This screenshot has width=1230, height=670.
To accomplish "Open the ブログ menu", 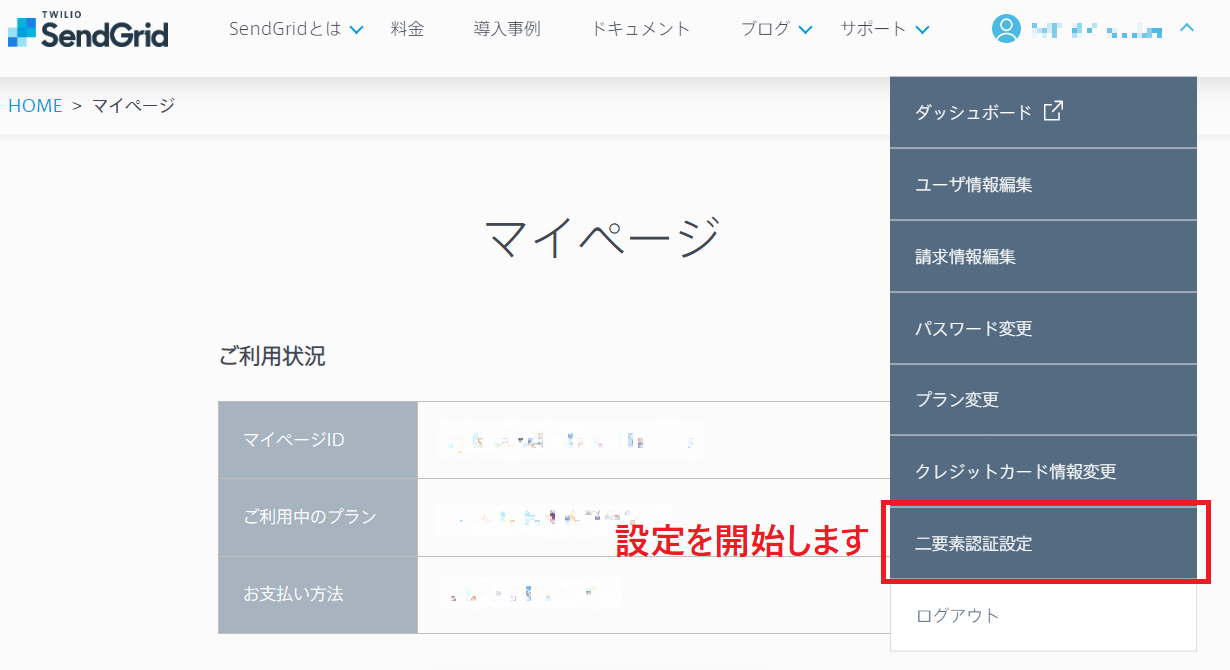I will click(766, 29).
